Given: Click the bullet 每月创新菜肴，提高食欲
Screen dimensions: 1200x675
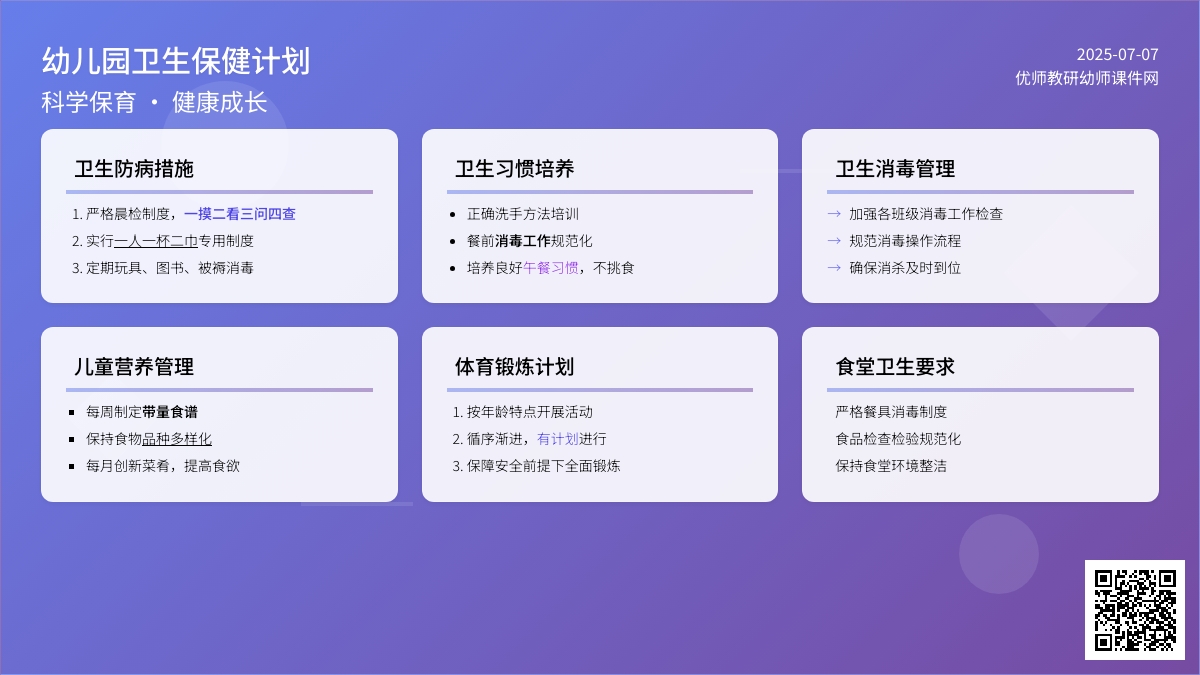Looking at the screenshot, I should click(163, 466).
